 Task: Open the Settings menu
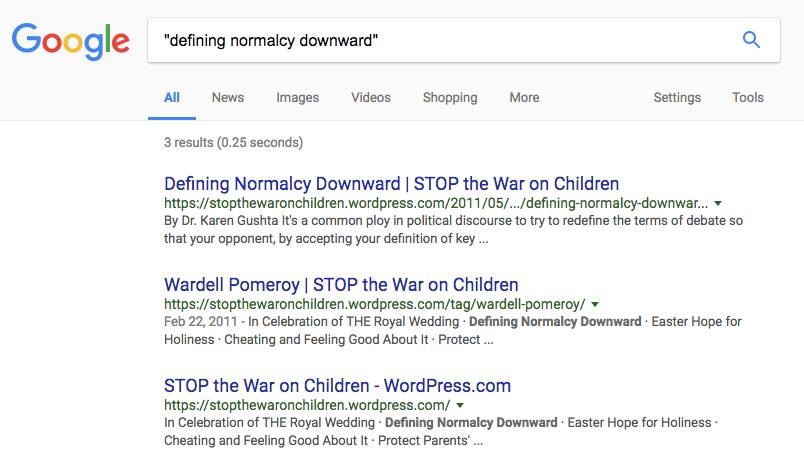coord(677,97)
